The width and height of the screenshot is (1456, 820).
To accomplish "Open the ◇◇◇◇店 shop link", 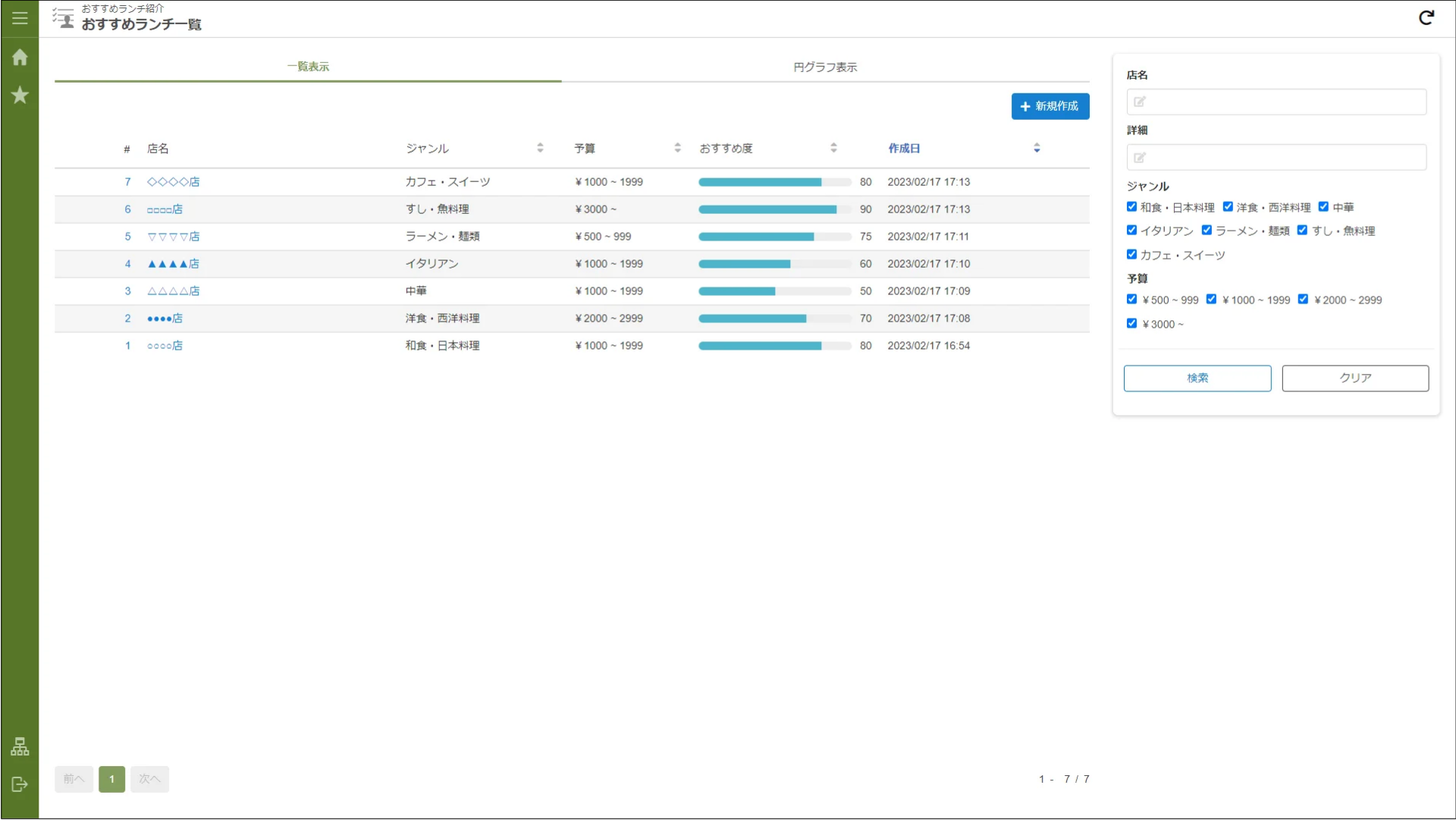I will [x=173, y=182].
